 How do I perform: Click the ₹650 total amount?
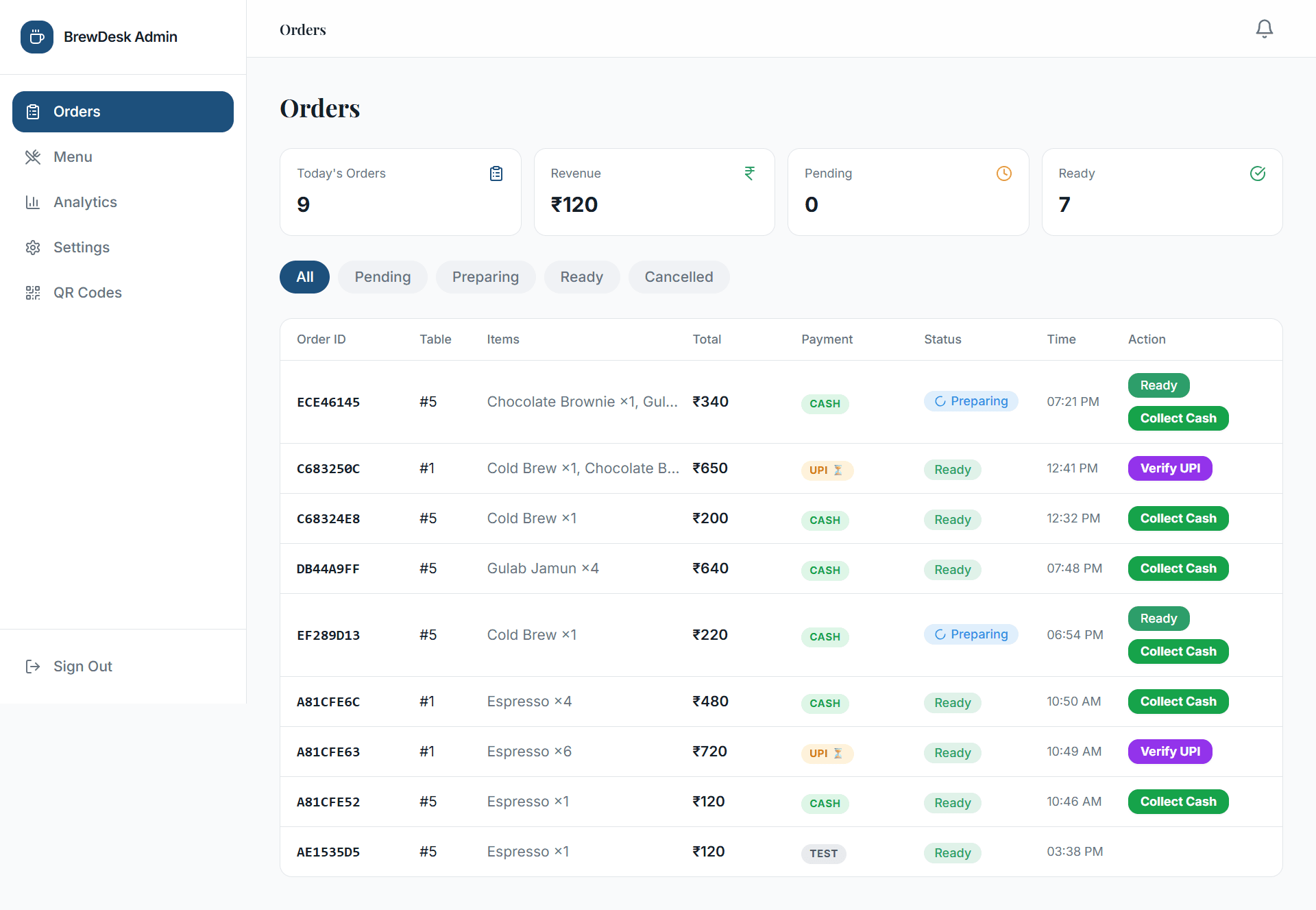coord(710,468)
